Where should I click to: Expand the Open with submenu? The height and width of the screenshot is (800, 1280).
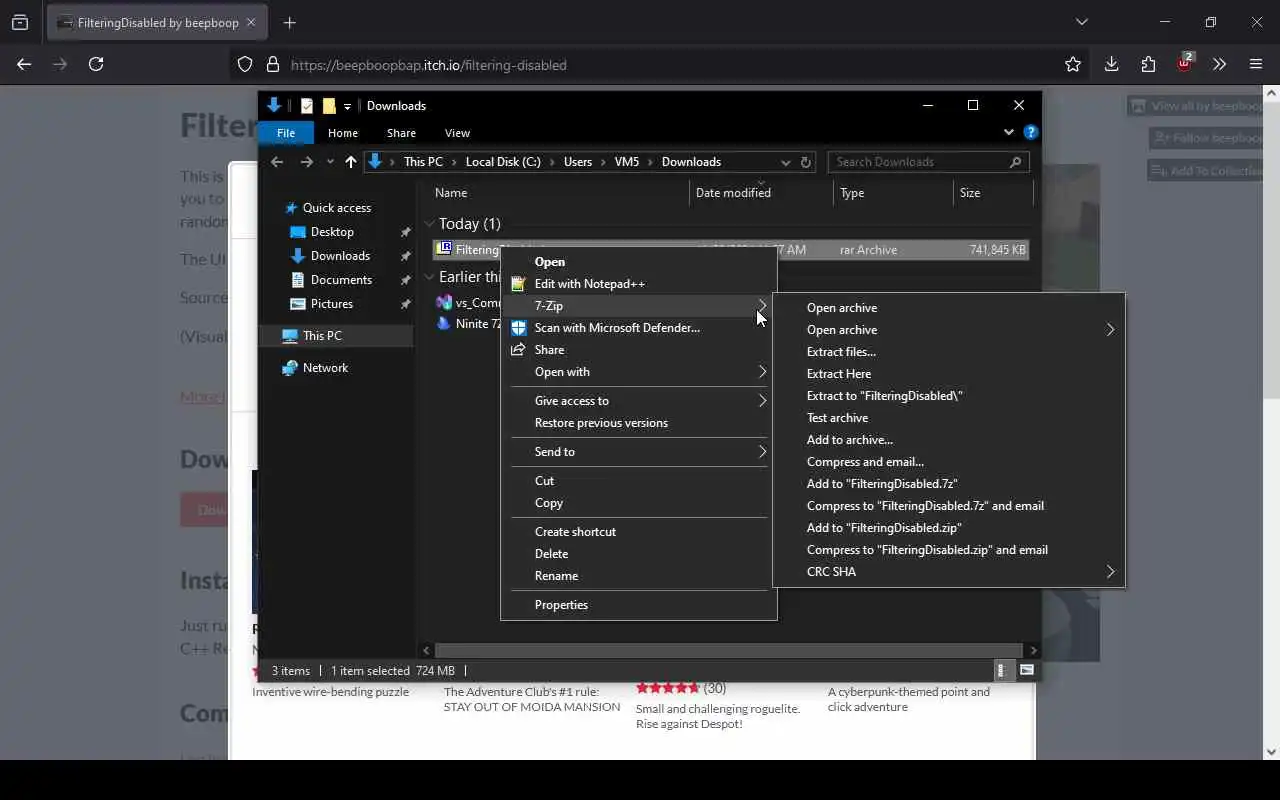click(x=762, y=372)
